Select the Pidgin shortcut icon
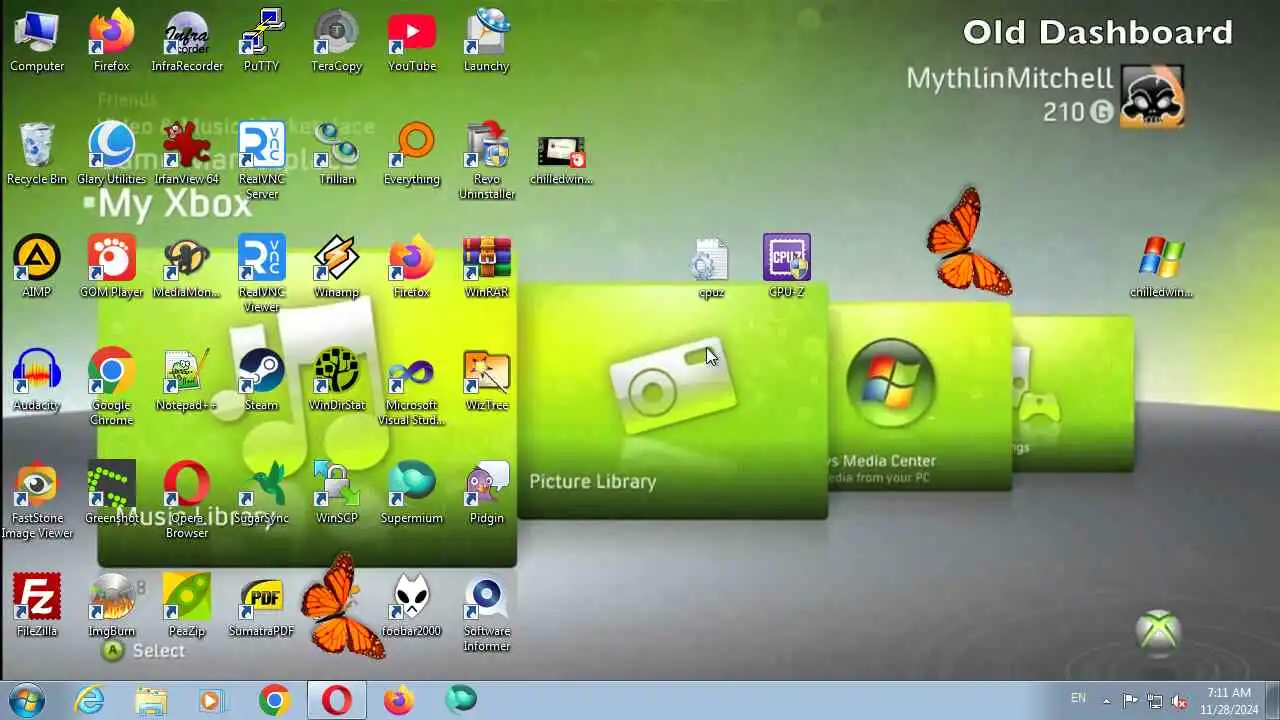 coord(487,494)
